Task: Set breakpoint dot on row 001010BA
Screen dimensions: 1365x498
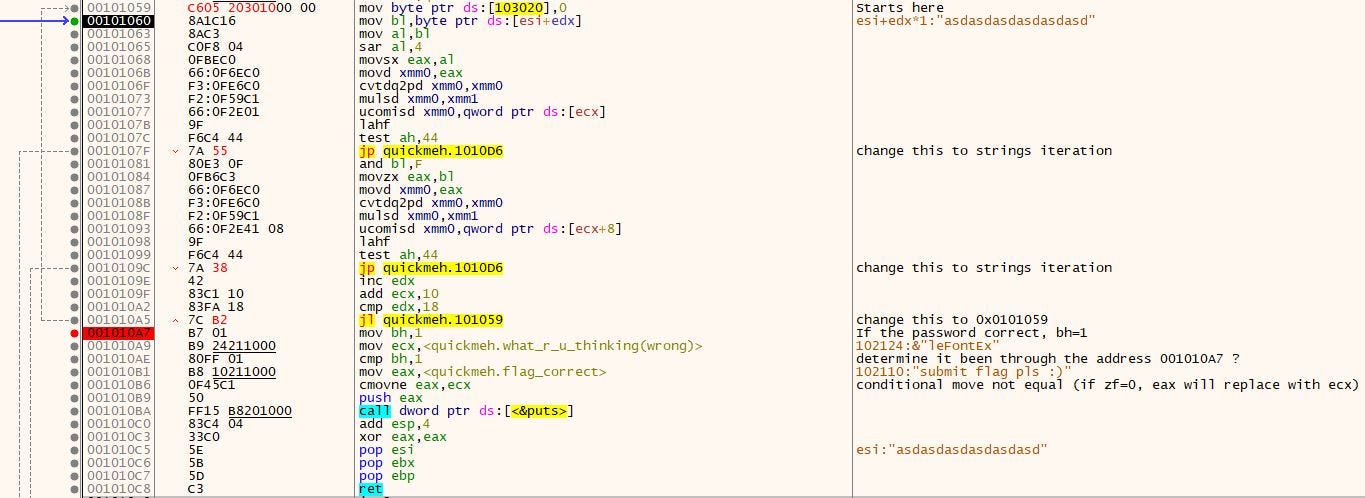Action: click(74, 411)
